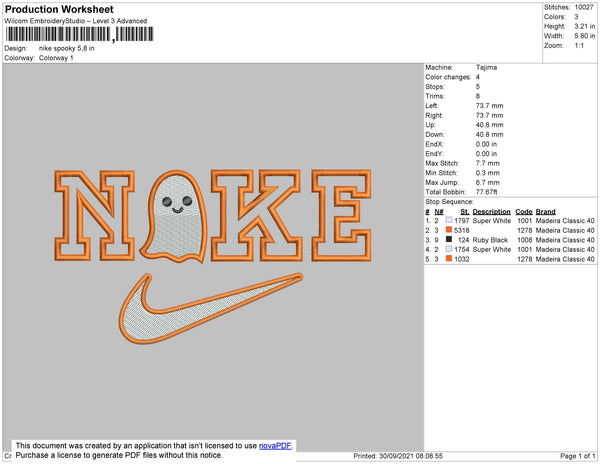Click the 'Page 1 of 1' footer
Viewport: 600px width, 464px height.
(x=577, y=456)
